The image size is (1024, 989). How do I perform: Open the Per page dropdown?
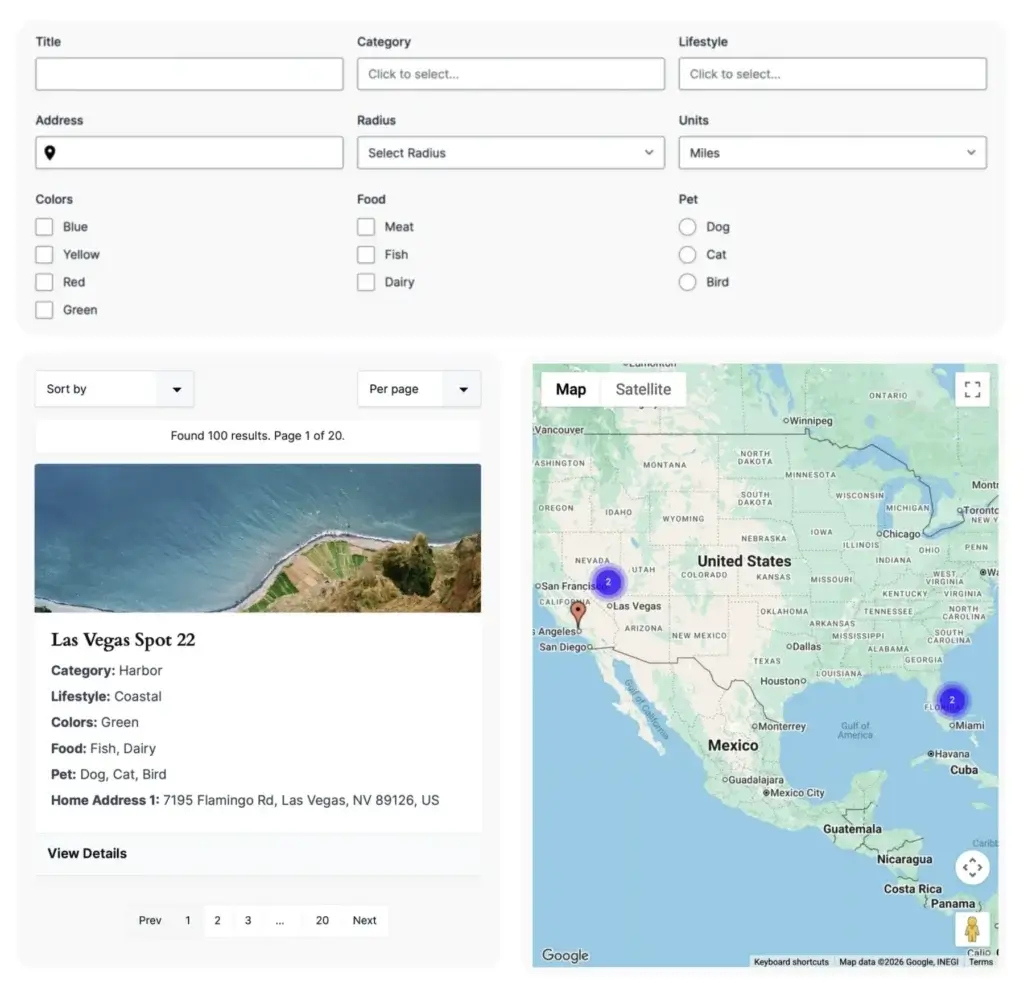click(419, 389)
